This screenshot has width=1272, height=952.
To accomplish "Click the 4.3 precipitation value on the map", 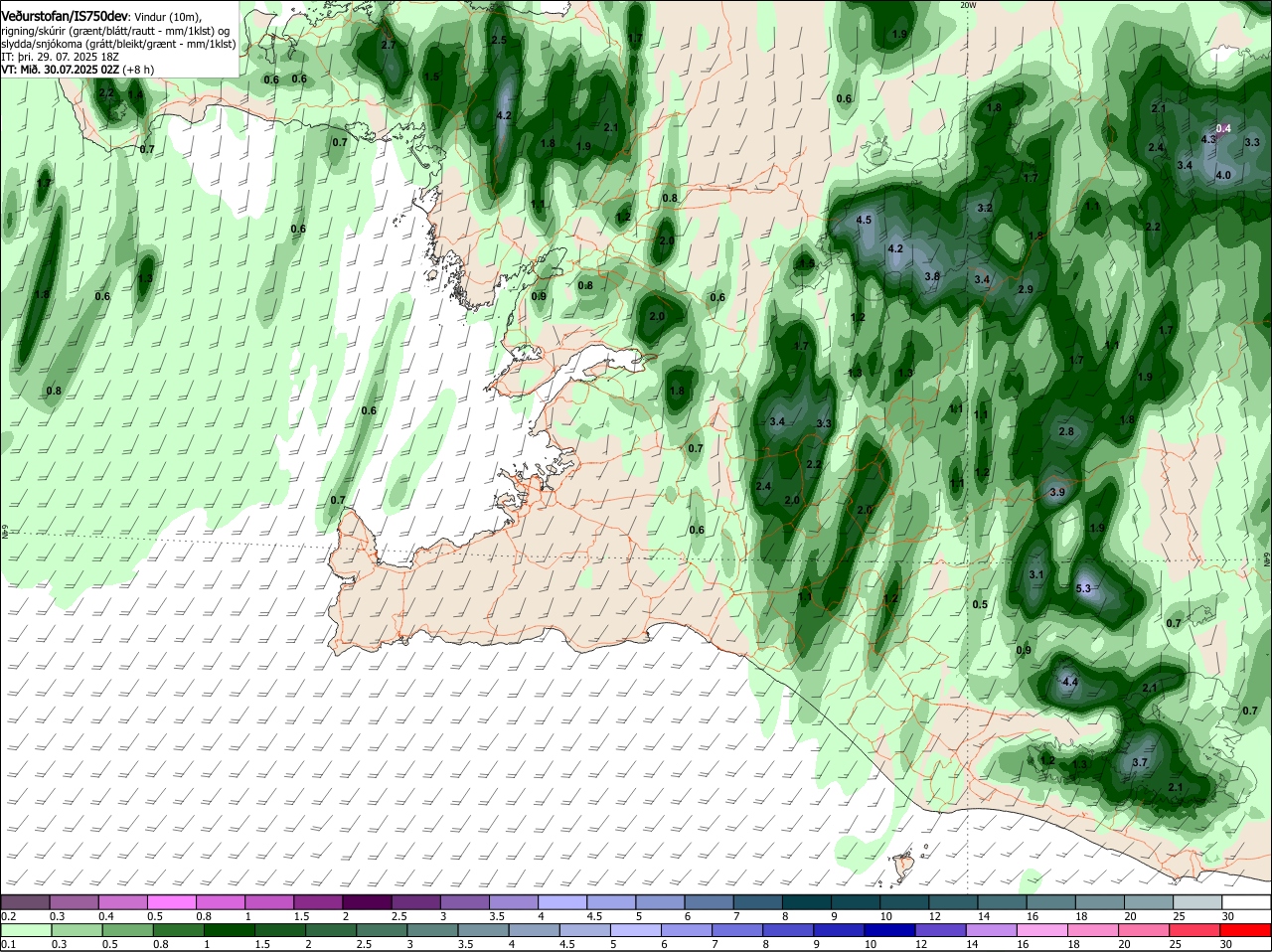I will click(1208, 139).
